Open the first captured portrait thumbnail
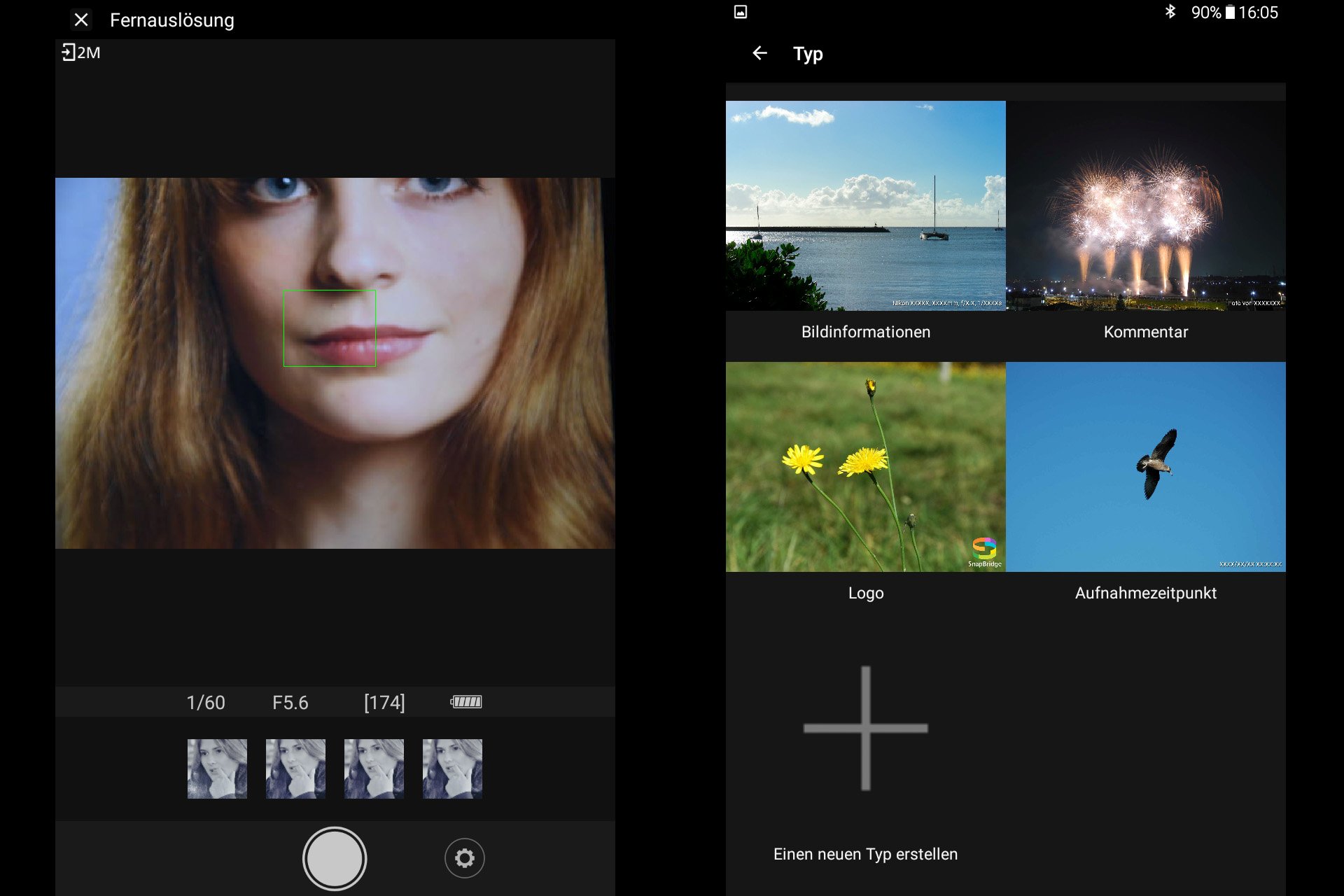Screen dimensions: 1344x896 click(217, 769)
